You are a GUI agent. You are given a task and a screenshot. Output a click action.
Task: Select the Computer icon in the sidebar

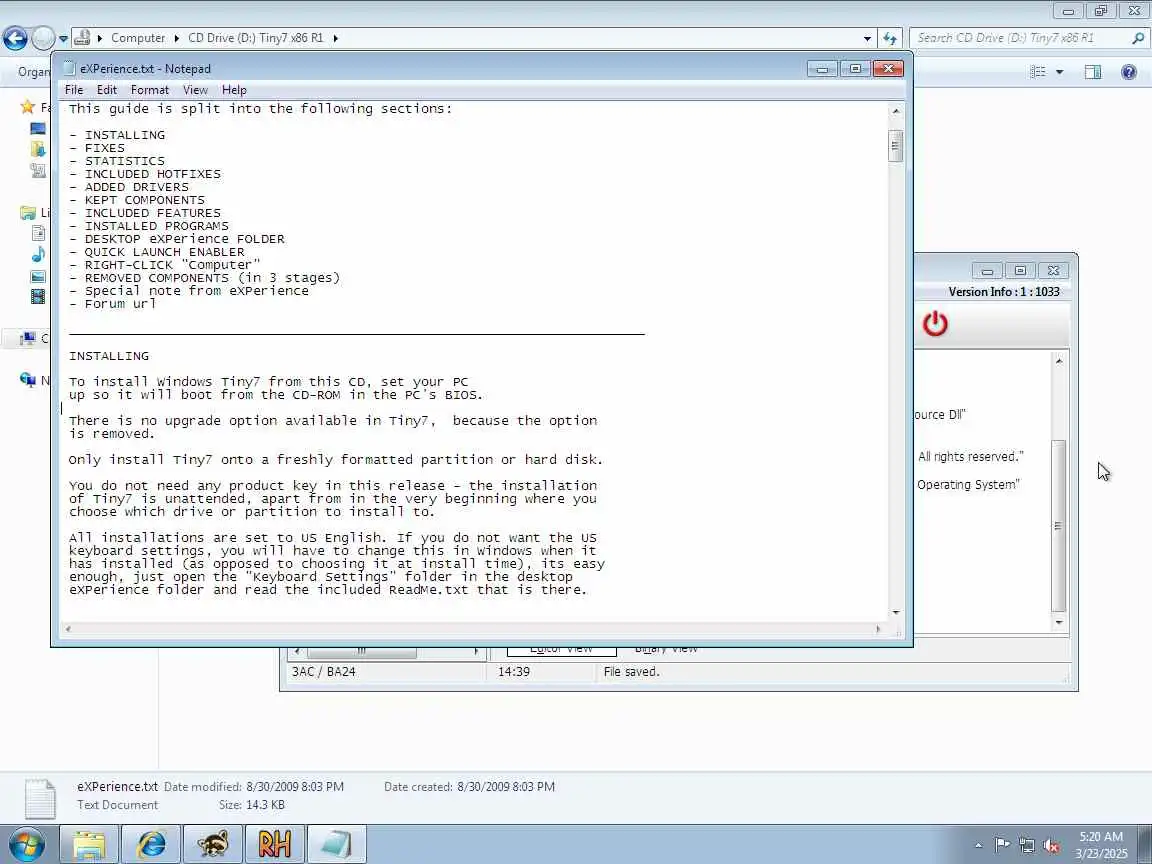click(28, 338)
